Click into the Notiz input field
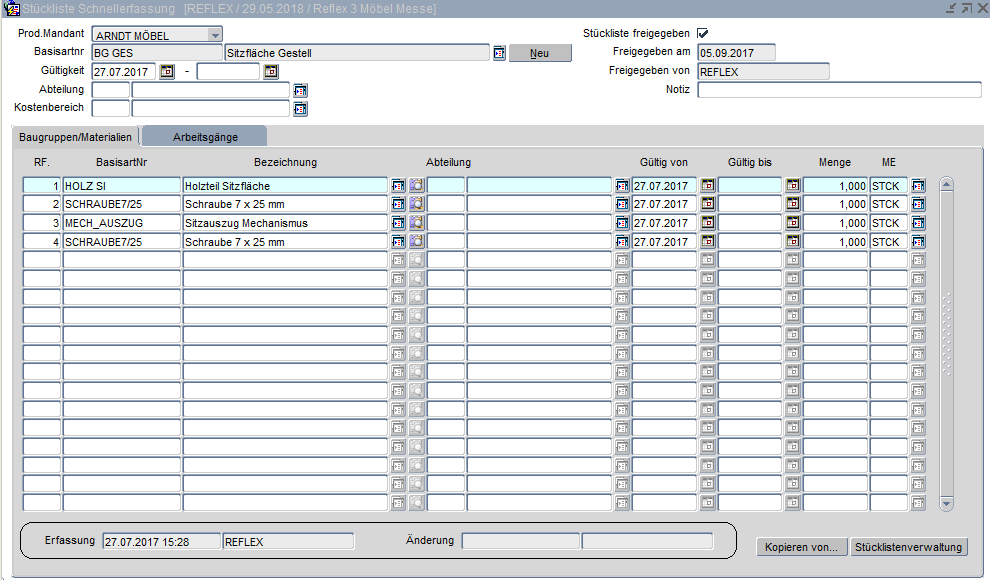This screenshot has height=580, width=990. (x=838, y=90)
